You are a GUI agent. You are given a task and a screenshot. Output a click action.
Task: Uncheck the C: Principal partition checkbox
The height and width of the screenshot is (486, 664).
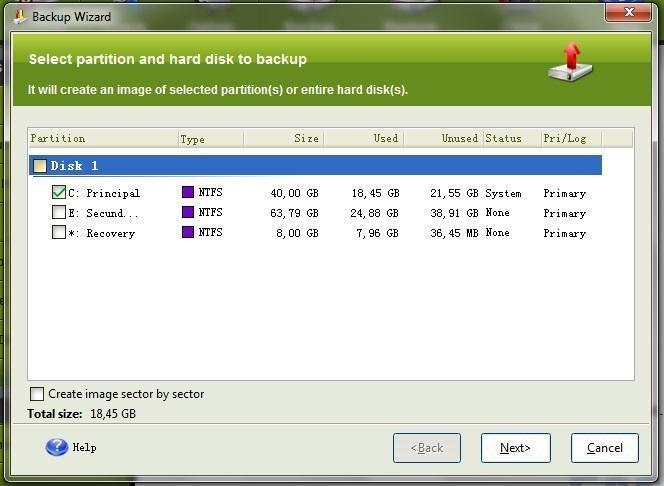[x=58, y=192]
